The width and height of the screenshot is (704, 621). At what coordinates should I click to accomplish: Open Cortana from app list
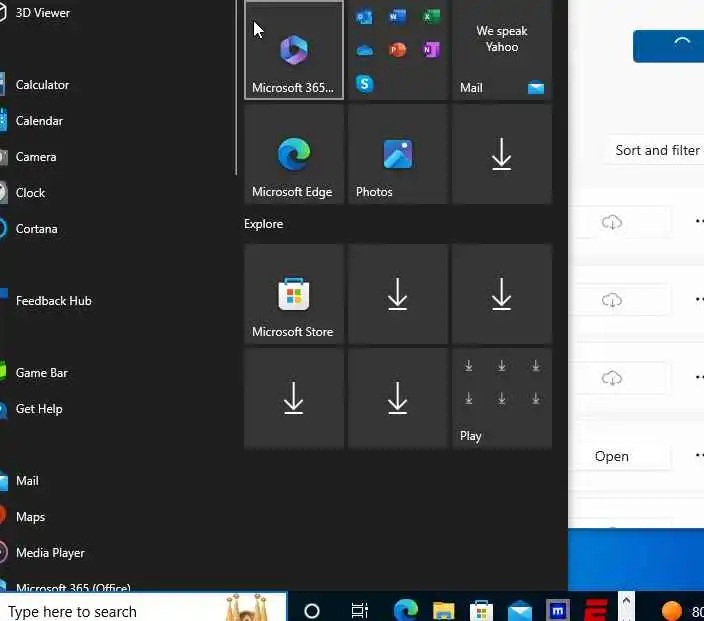pos(36,229)
